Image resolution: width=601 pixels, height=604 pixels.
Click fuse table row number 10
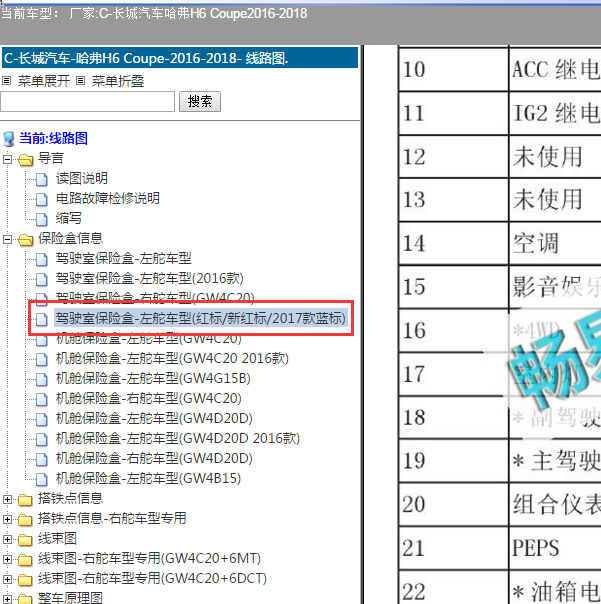point(414,70)
